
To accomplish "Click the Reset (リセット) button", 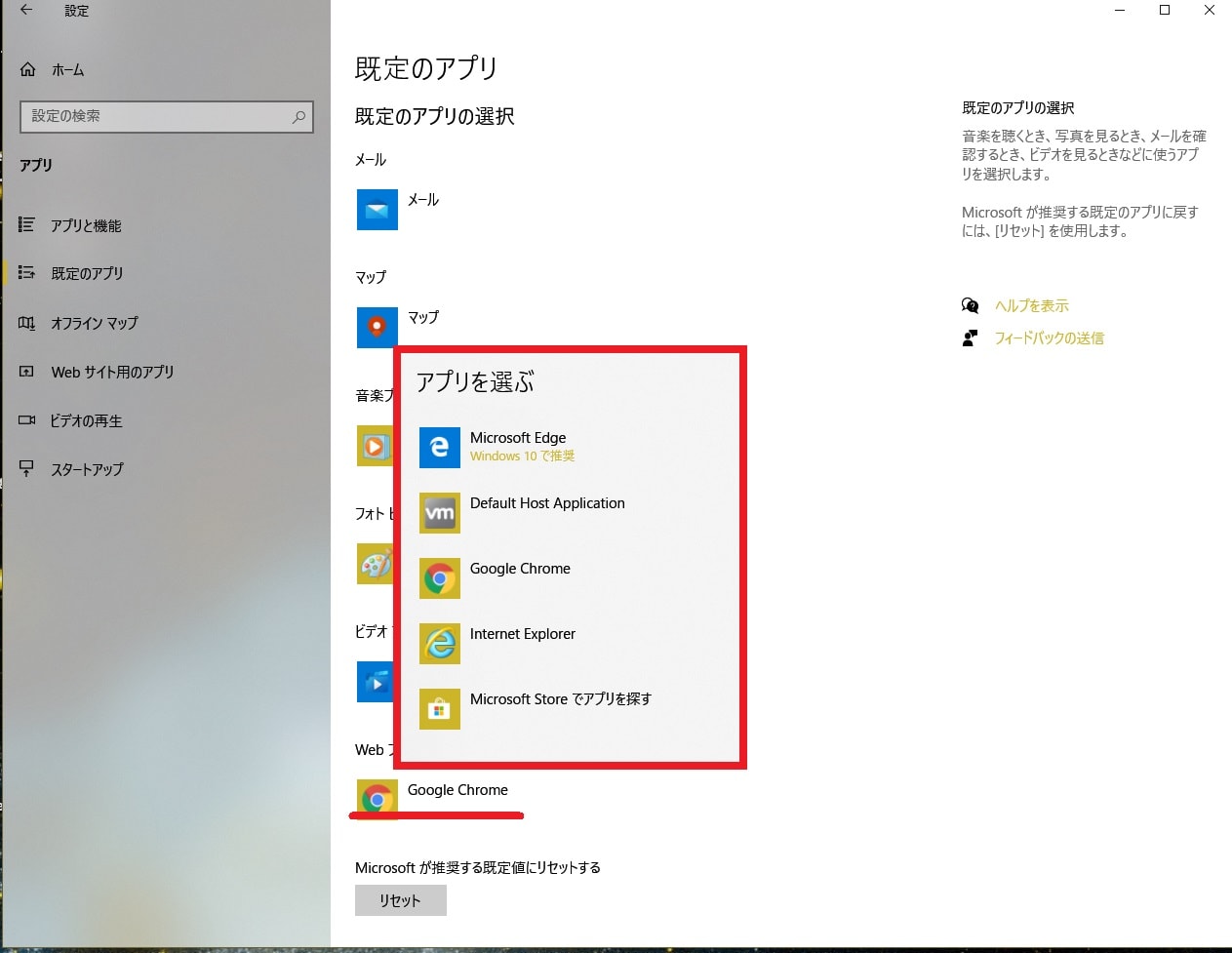I will coord(401,900).
